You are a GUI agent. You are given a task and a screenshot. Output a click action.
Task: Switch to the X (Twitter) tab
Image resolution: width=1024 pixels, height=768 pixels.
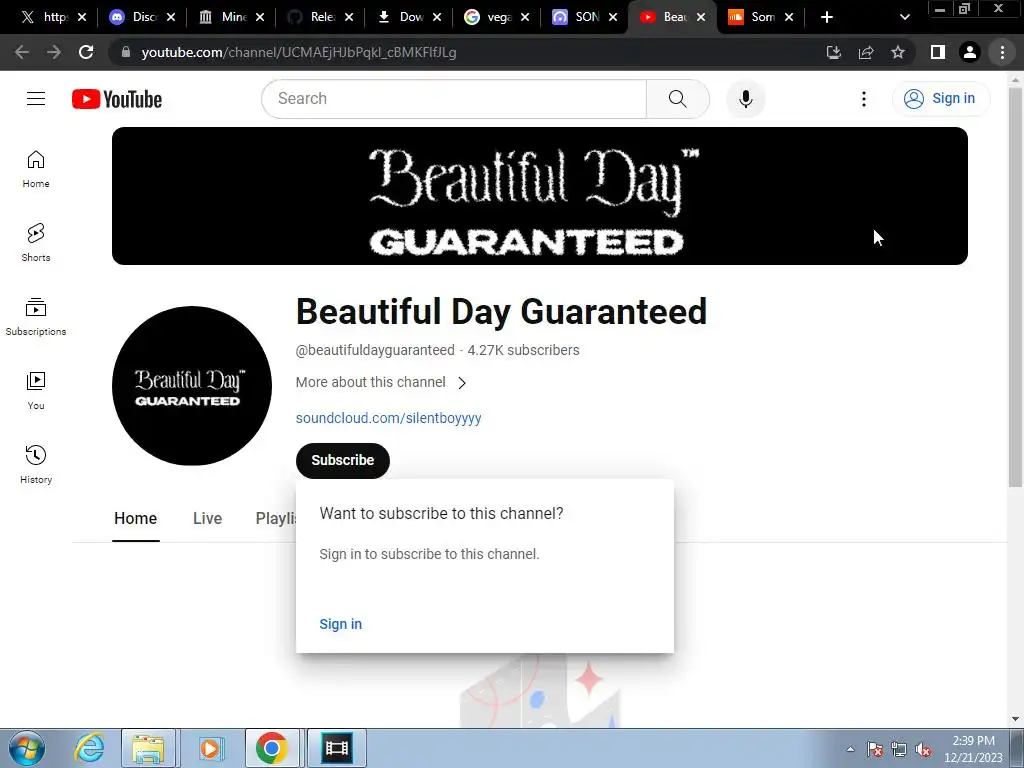tap(54, 17)
